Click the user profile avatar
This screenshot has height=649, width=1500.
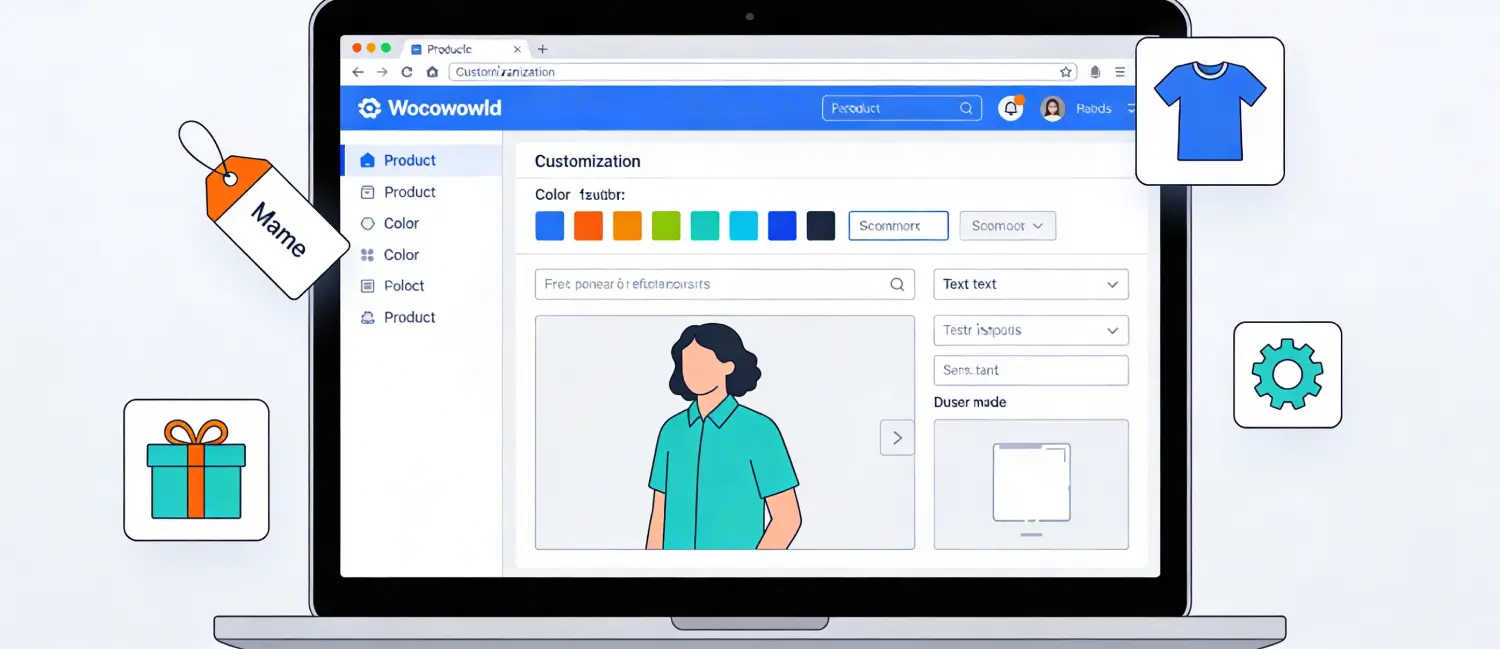pos(1052,109)
